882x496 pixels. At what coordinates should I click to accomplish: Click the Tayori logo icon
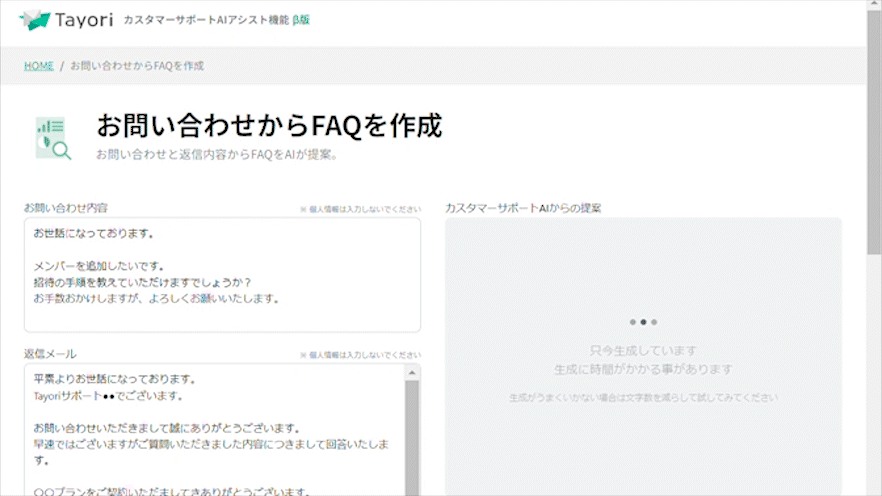34,19
